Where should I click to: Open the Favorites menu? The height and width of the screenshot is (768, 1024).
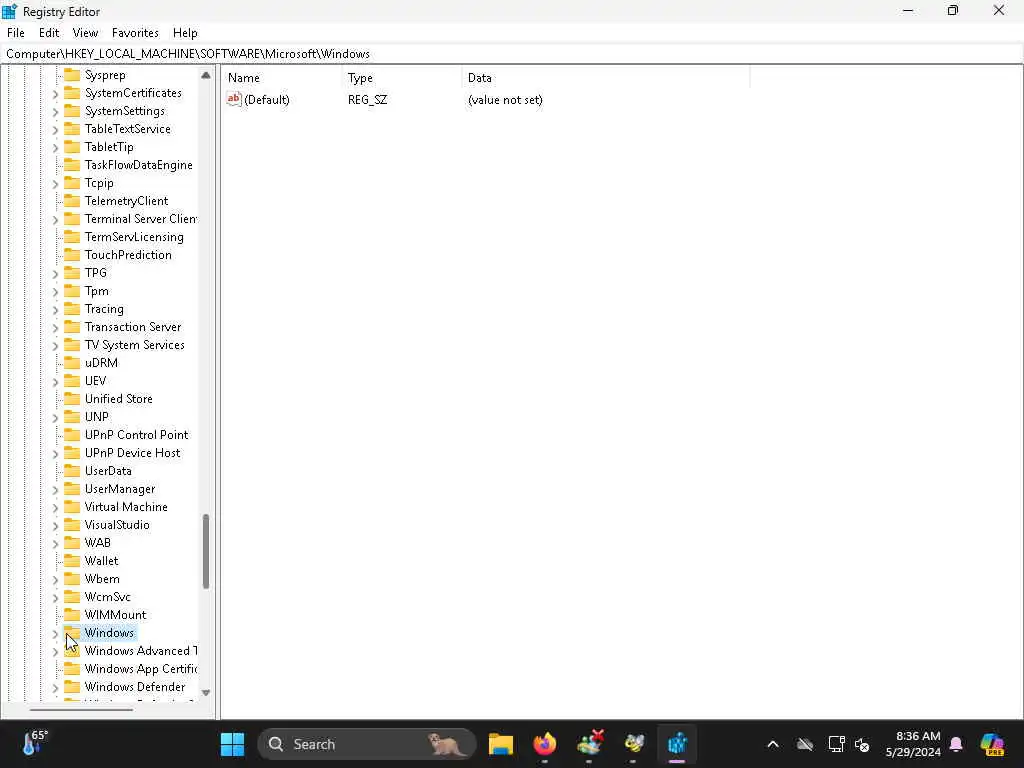coord(135,33)
